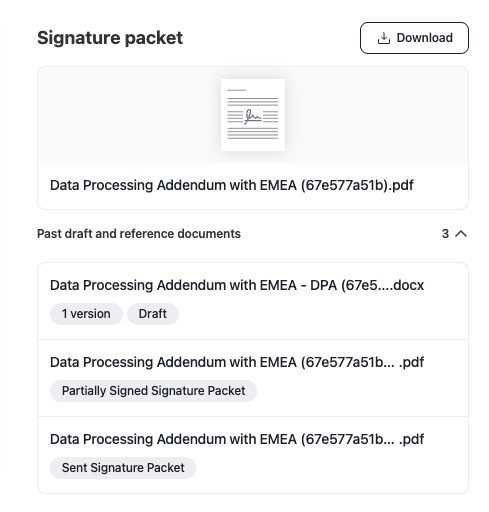The image size is (489, 512).
Task: Click gray preview background left of thumbnail
Action: (129, 115)
